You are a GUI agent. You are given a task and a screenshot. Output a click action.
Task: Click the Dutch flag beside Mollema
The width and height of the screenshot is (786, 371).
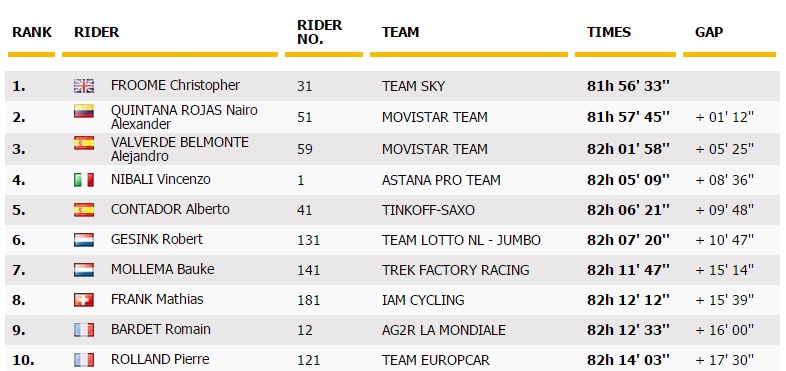pyautogui.click(x=84, y=270)
